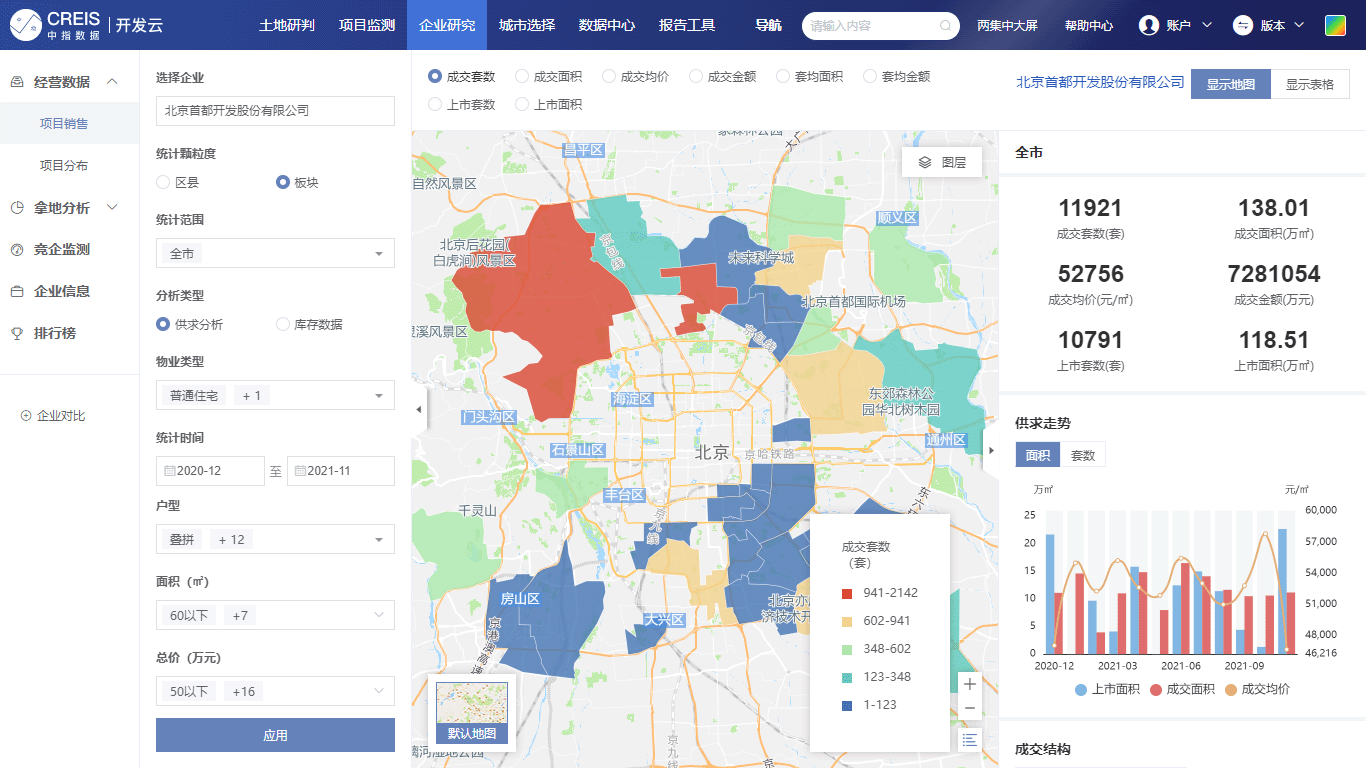Image resolution: width=1366 pixels, height=768 pixels.
Task: Select the 上市套数 radio option
Action: click(435, 104)
